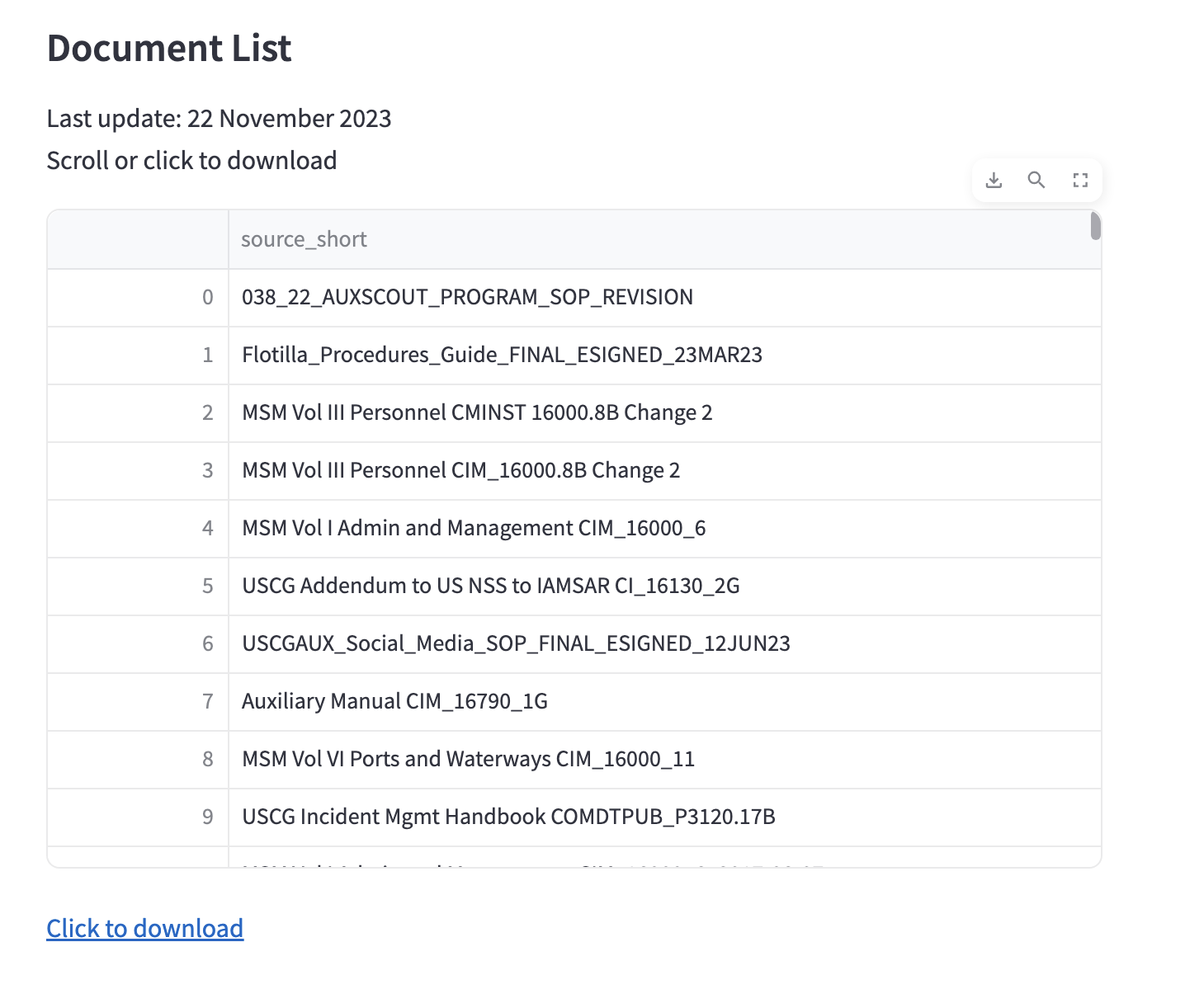Screen dimensions: 1185x1008
Task: Click the 'Click to download' link
Action: click(145, 928)
